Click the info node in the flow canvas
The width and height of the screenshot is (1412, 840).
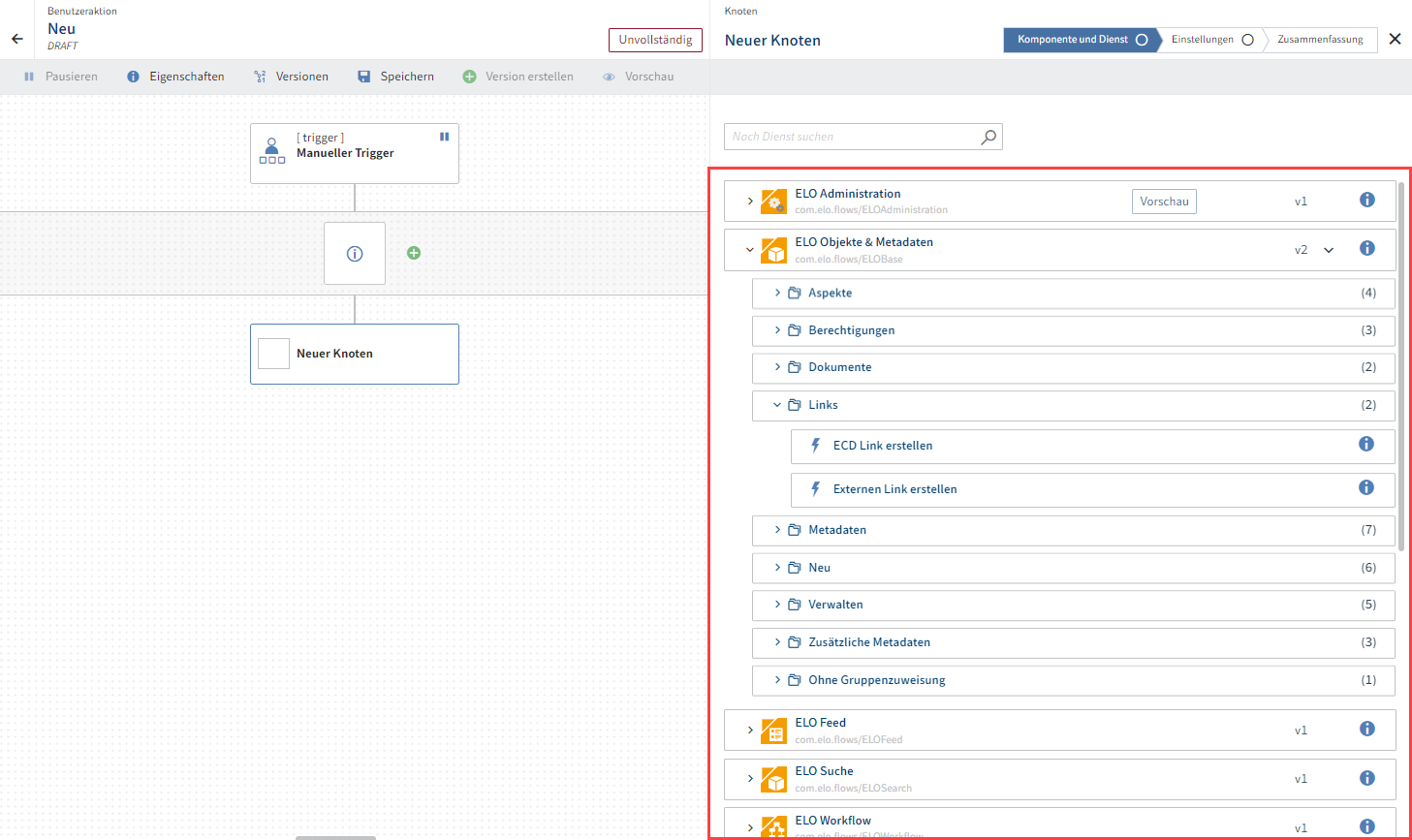tap(355, 254)
